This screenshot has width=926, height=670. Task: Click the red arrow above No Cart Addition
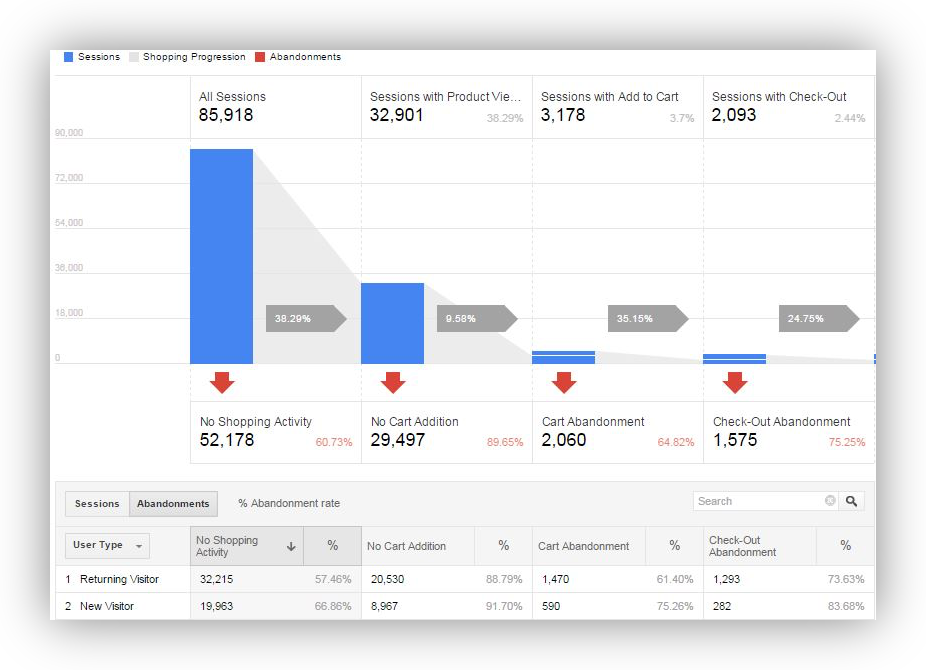click(393, 383)
